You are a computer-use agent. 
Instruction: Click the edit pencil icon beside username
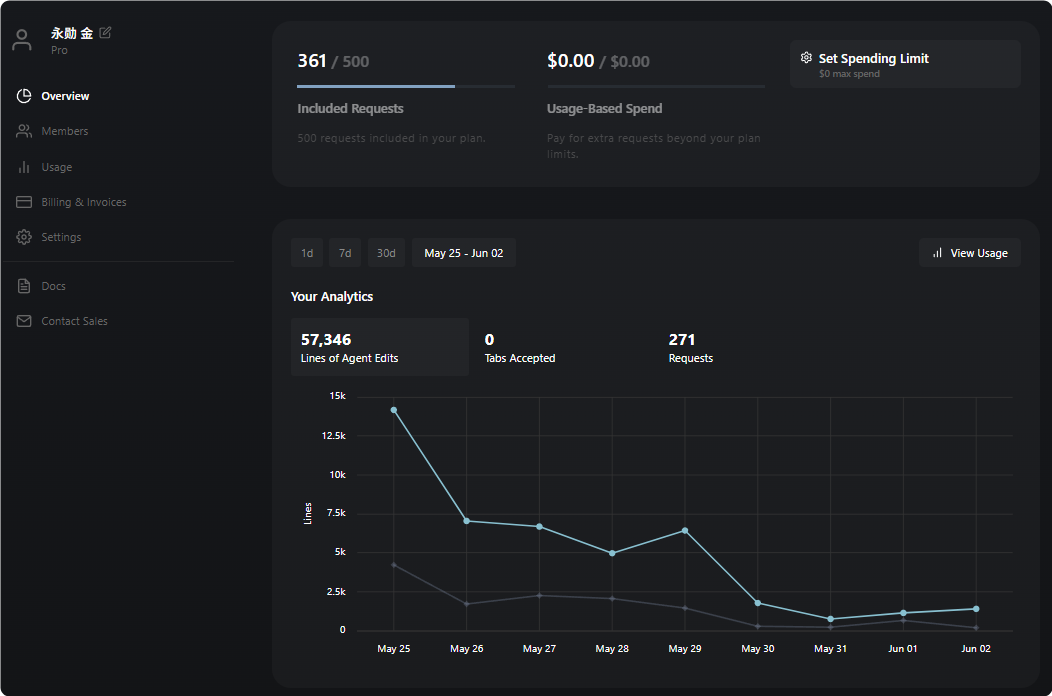tap(105, 32)
